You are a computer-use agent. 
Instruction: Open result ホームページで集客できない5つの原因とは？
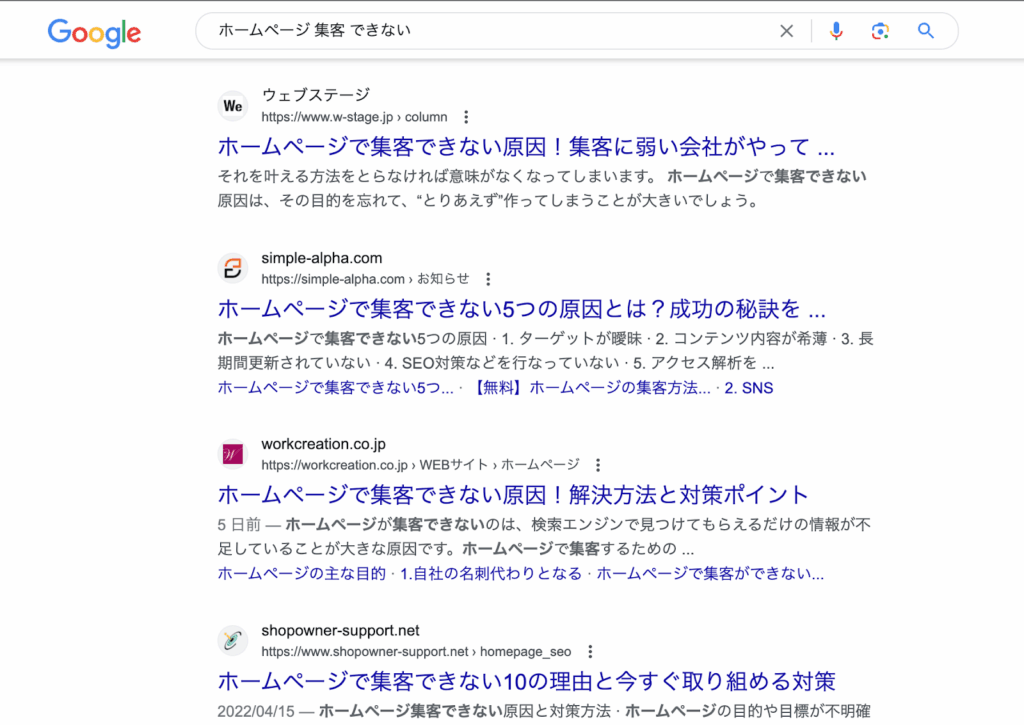pos(521,309)
